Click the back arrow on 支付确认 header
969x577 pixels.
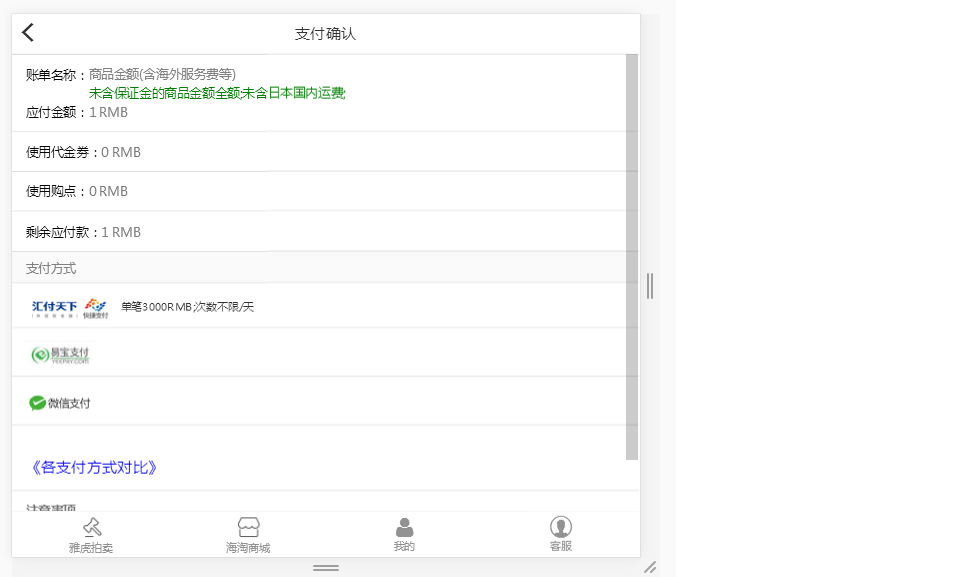[27, 32]
